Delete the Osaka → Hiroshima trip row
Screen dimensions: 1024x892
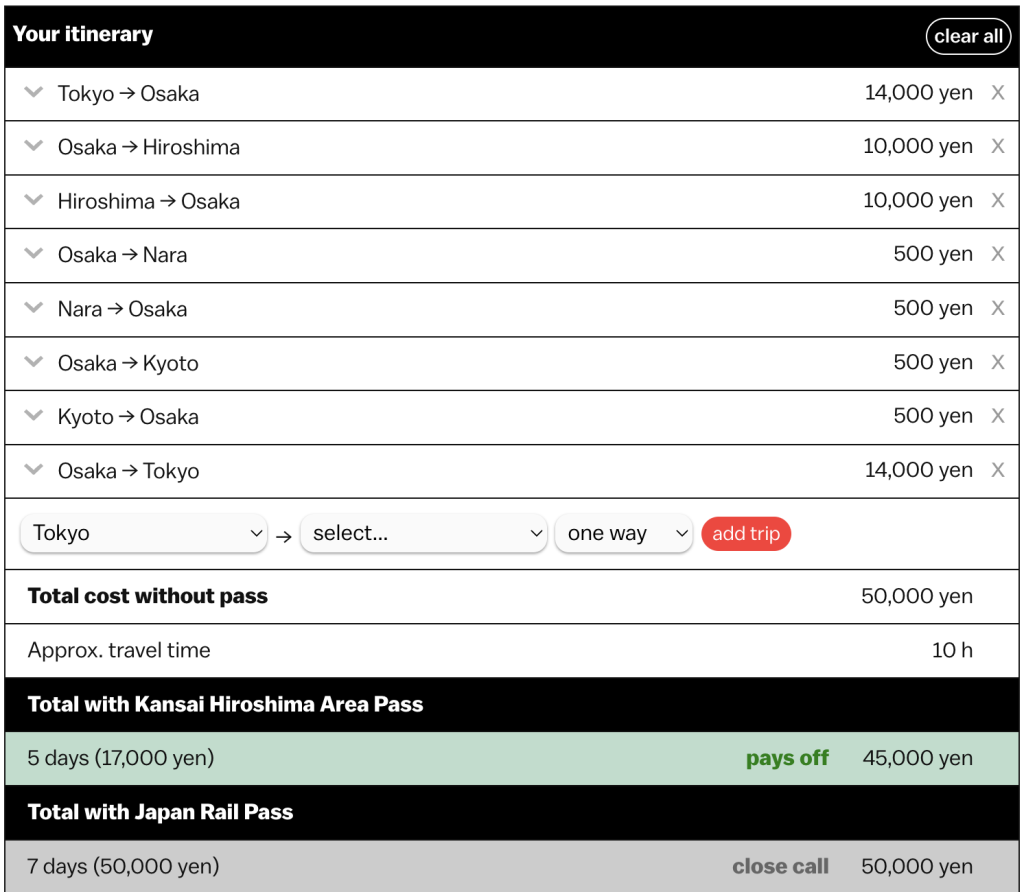pos(997,147)
